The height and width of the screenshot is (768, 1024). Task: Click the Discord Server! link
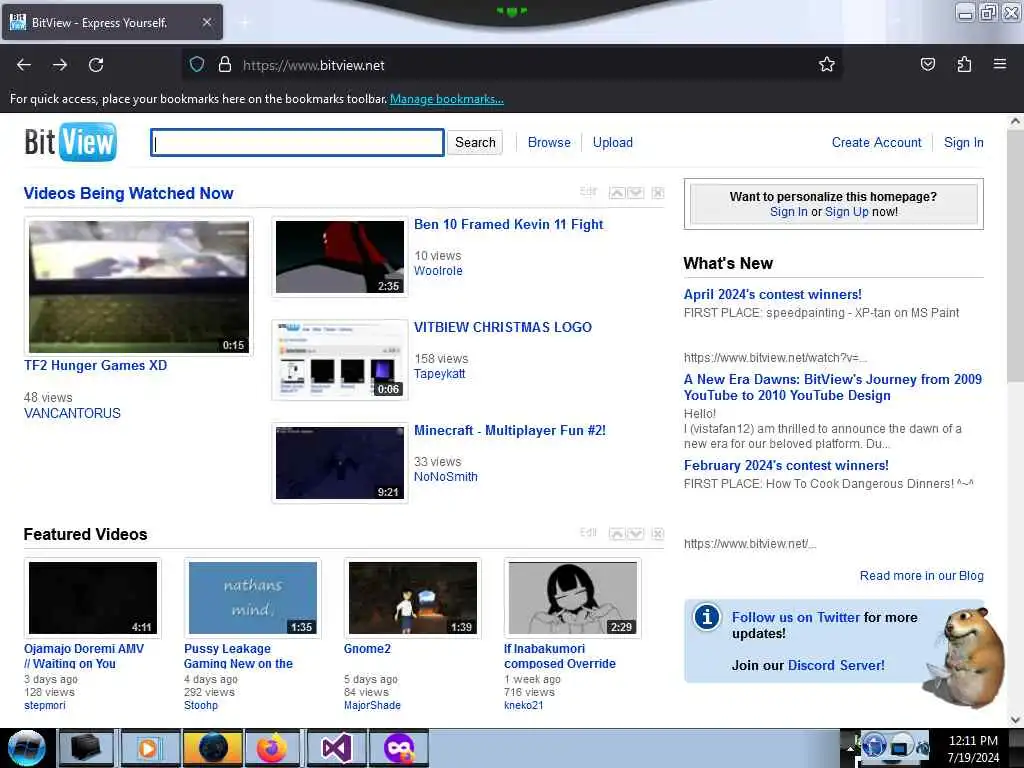coord(837,665)
